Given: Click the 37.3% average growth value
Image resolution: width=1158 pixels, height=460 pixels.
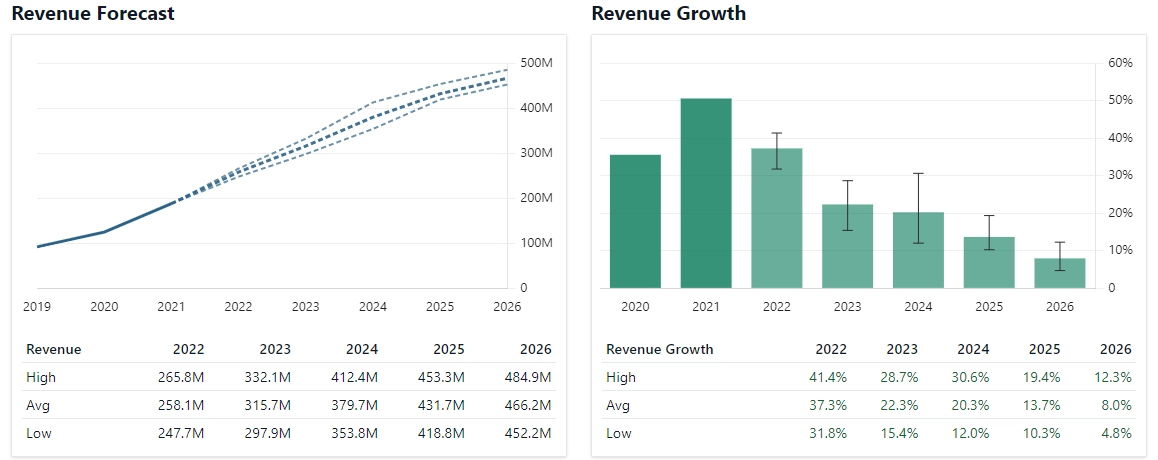Looking at the screenshot, I should pyautogui.click(x=830, y=405).
